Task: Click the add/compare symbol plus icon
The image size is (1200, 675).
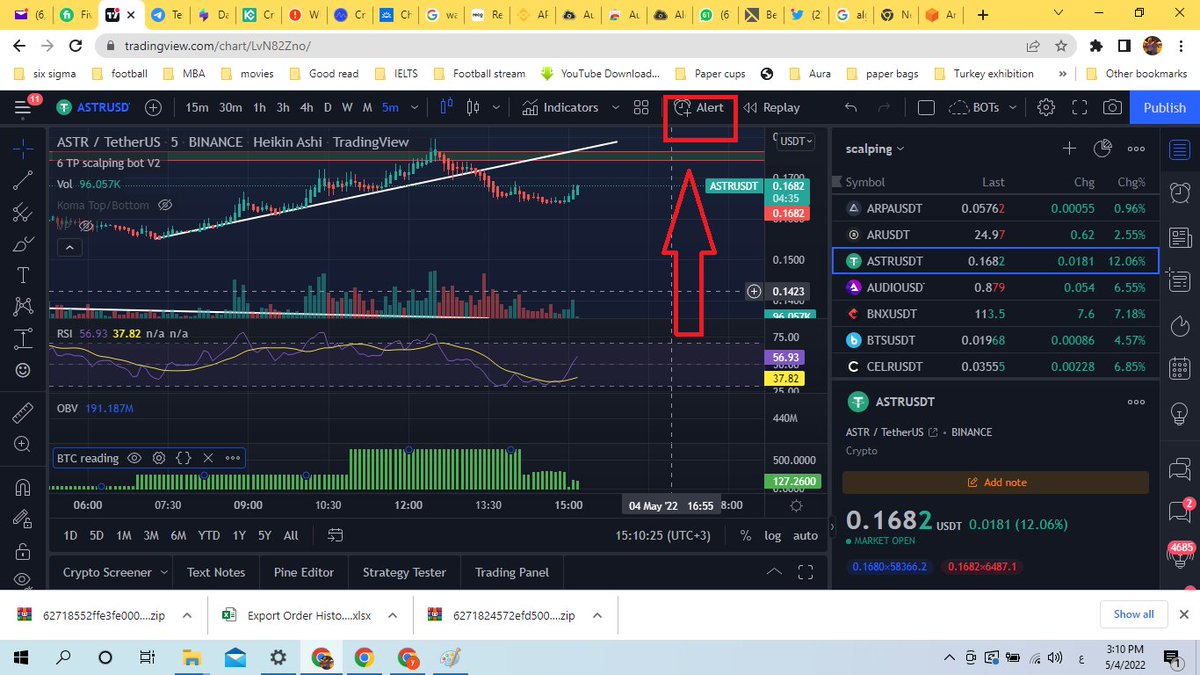Action: [x=153, y=107]
